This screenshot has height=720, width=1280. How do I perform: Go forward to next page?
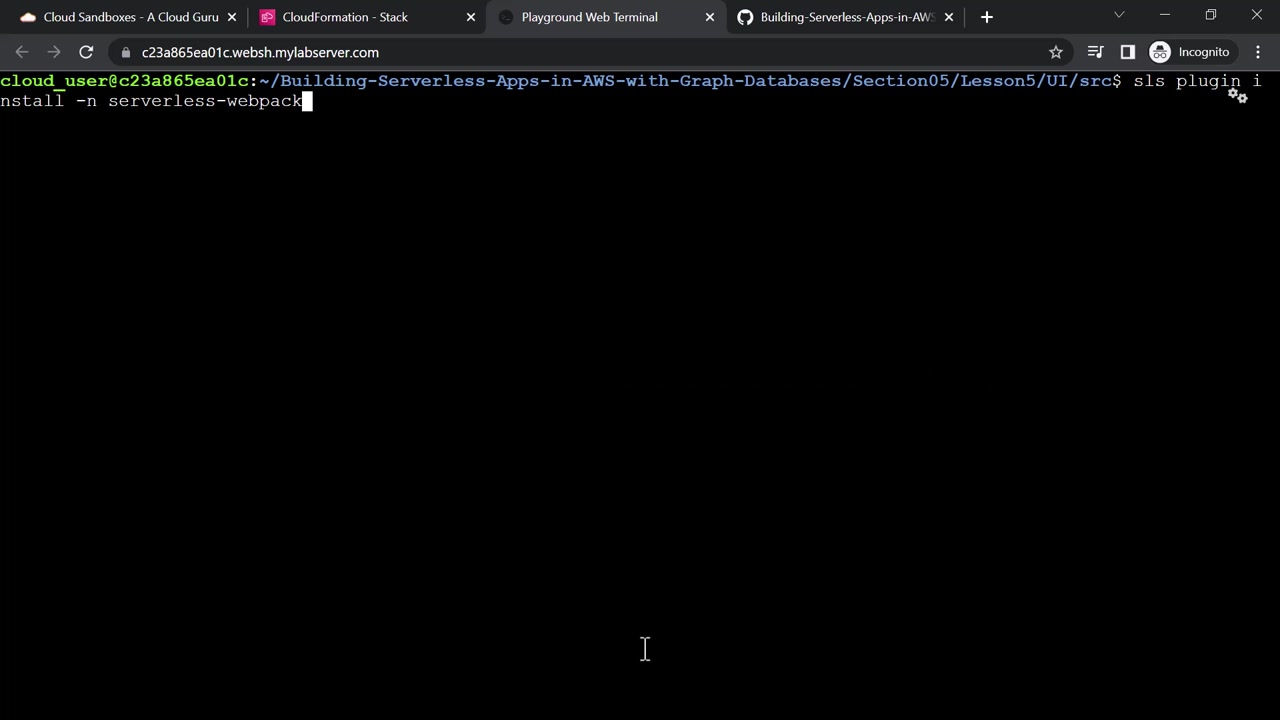pyautogui.click(x=54, y=52)
